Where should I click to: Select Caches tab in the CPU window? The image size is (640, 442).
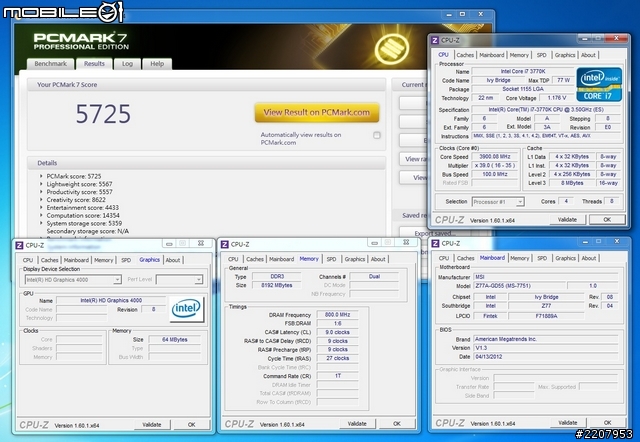click(x=465, y=55)
